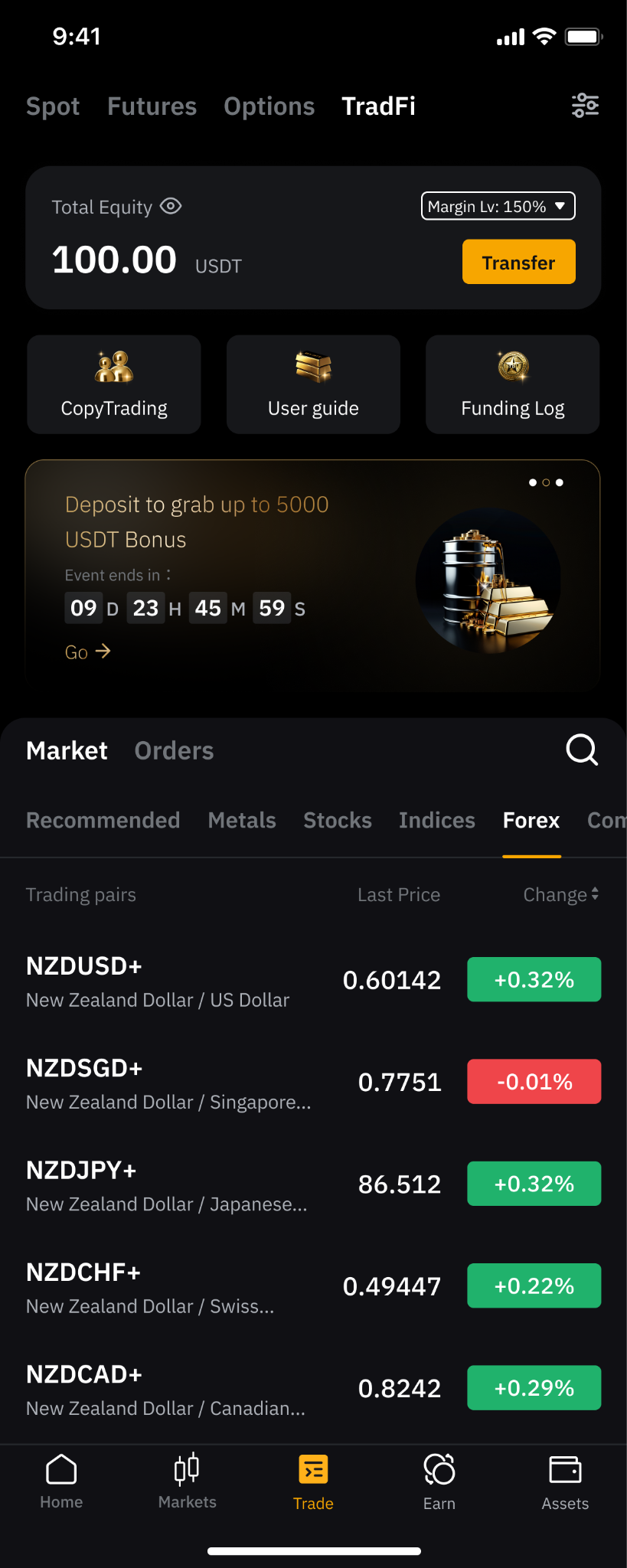Tap the orange Transfer button
The height and width of the screenshot is (1568, 627).
click(x=518, y=262)
